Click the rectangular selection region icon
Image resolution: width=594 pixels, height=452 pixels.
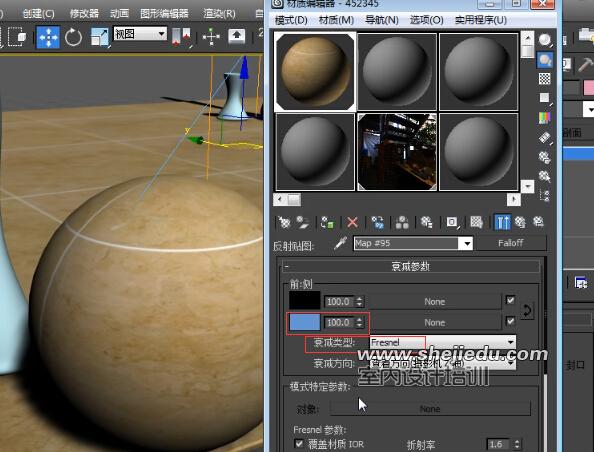coord(17,37)
